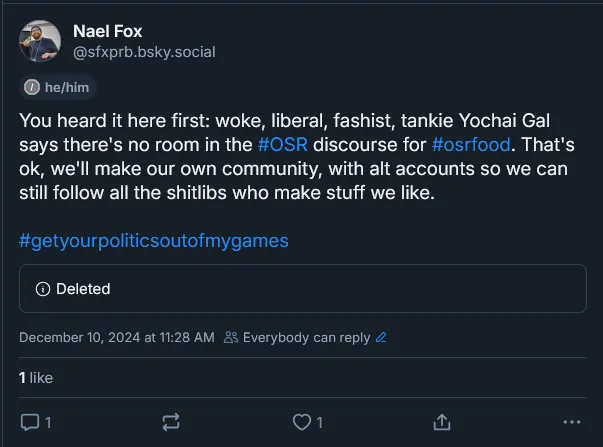Click the December 10, 2024 timestamp
The width and height of the screenshot is (603, 447).
[x=116, y=338]
